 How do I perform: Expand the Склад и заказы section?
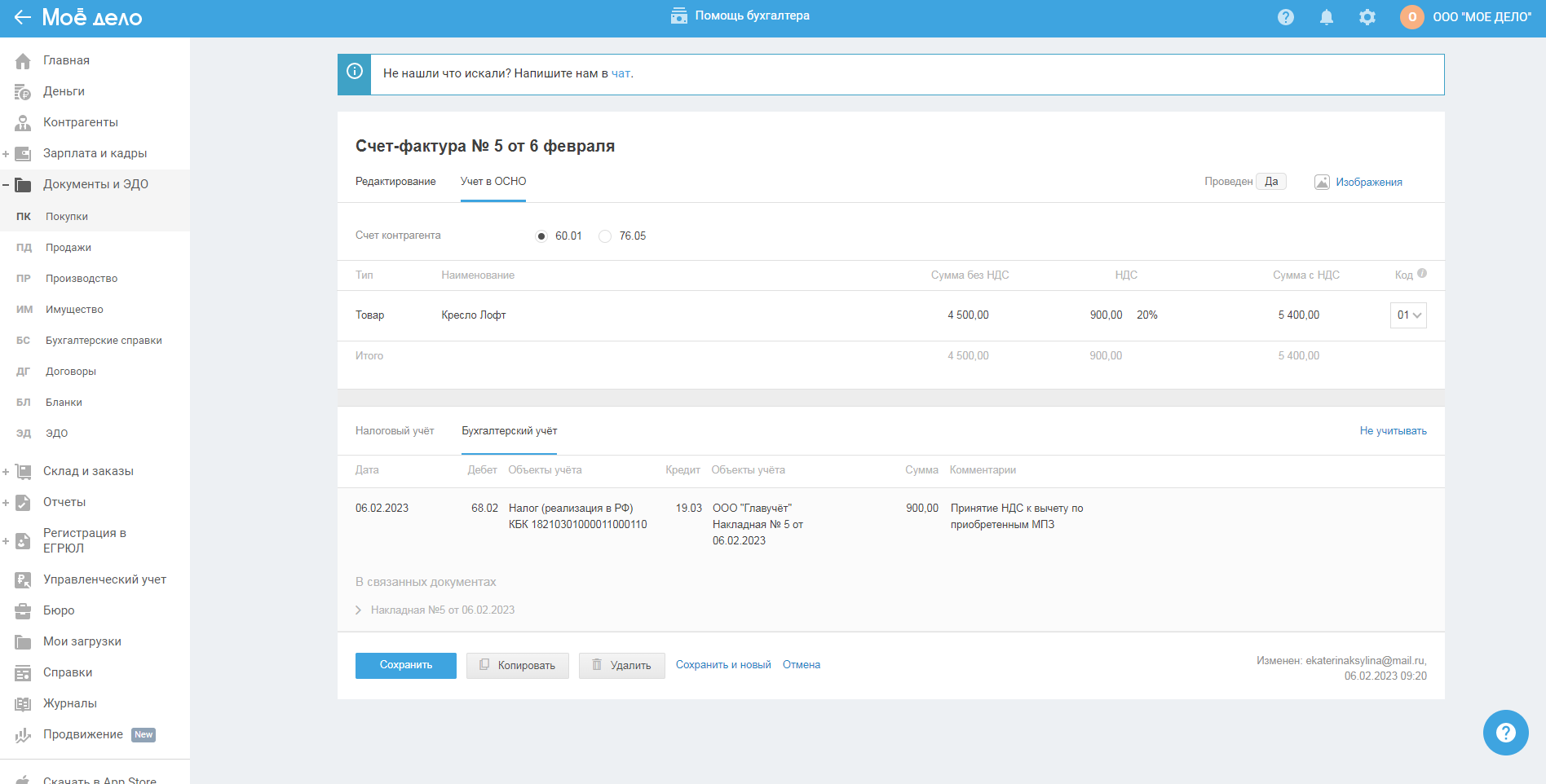click(6, 472)
